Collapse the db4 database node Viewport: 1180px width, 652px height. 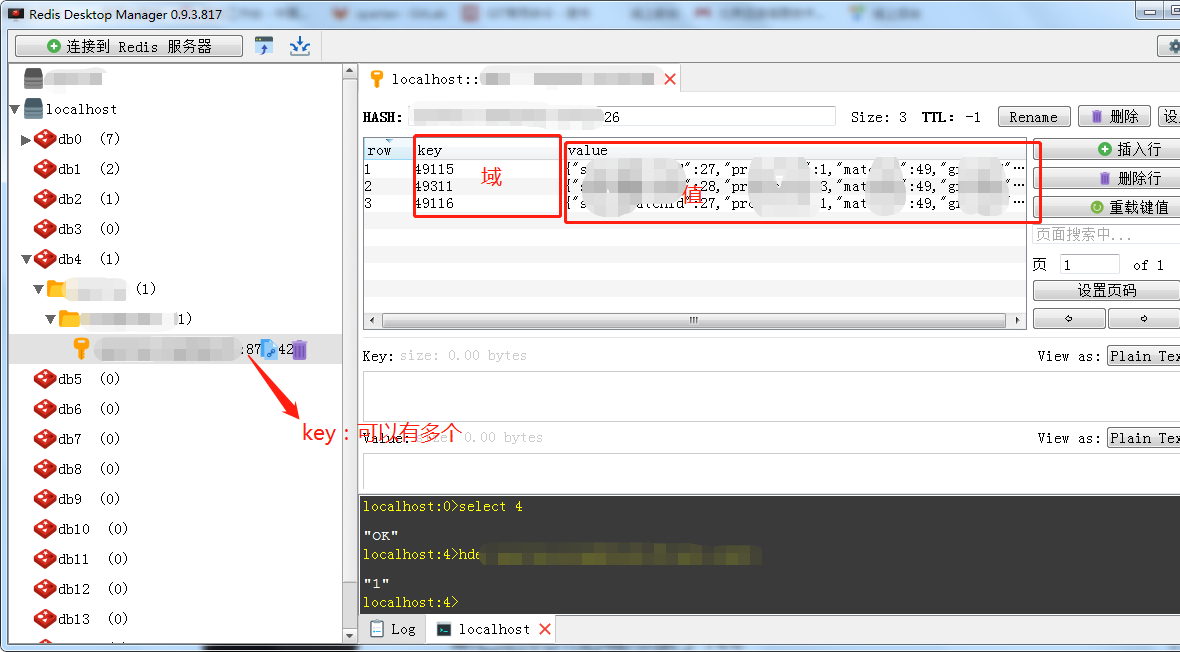point(26,259)
